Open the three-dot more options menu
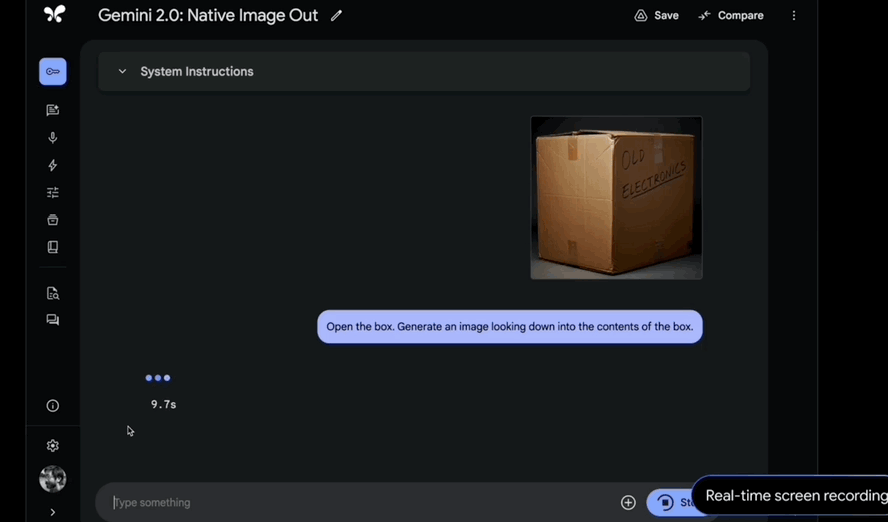 click(794, 16)
